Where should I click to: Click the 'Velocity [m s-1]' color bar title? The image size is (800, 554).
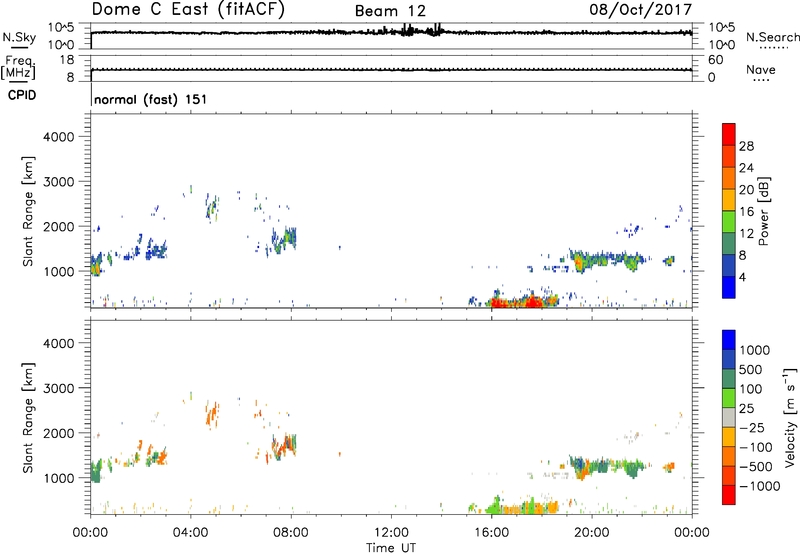click(x=790, y=417)
